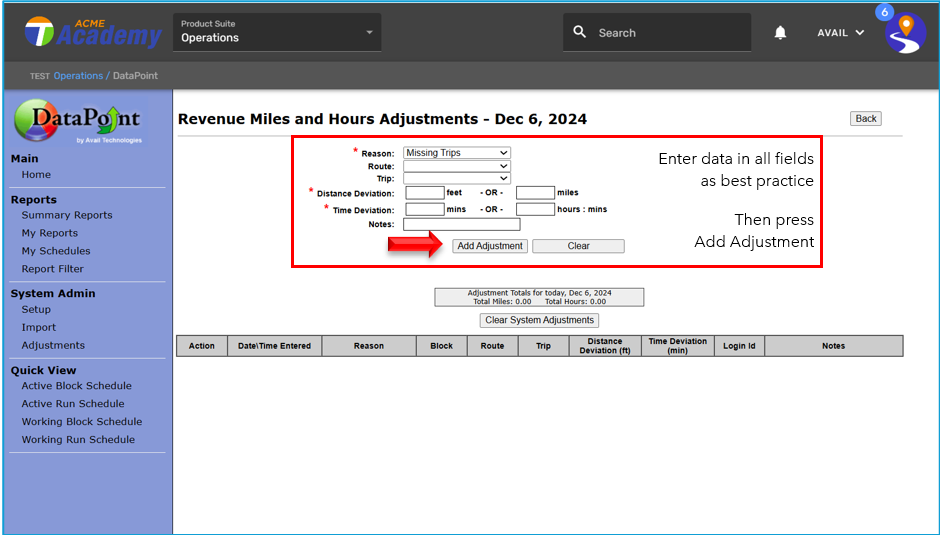Viewport: 940px width, 535px height.
Task: Click the DataPoint breadcrumb text
Action: [135, 76]
